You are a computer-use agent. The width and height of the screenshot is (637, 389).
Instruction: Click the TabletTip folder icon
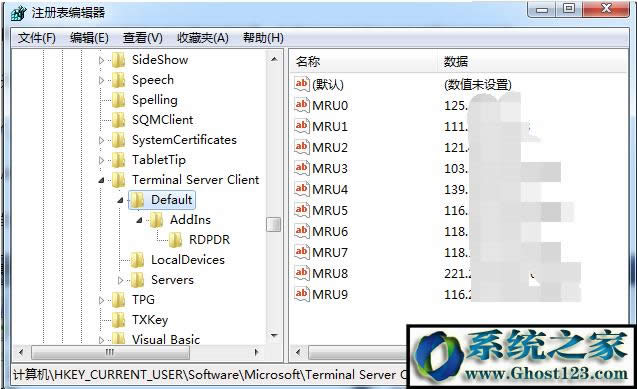(119, 160)
